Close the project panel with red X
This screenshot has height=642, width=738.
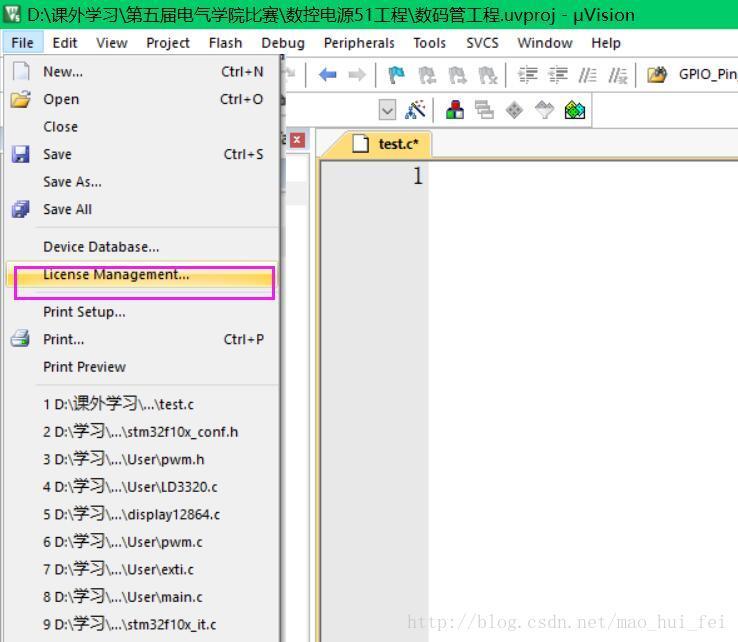(297, 140)
